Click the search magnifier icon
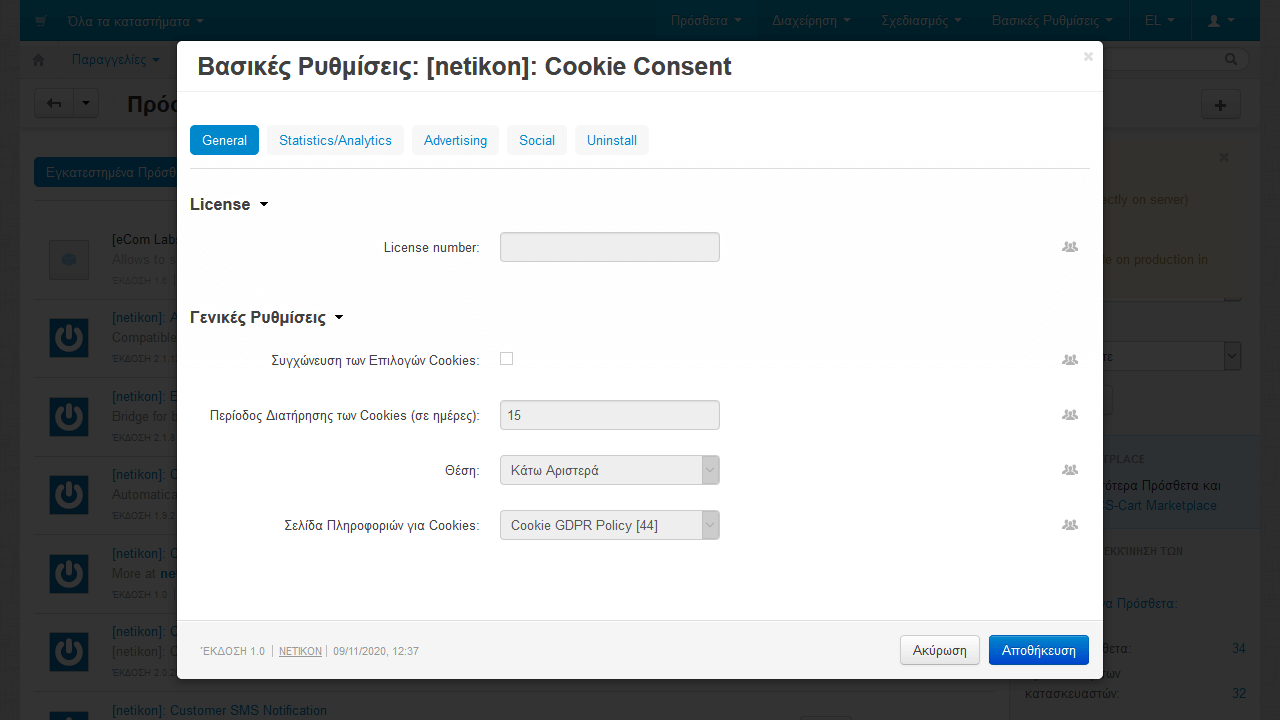This screenshot has width=1280, height=720. pyautogui.click(x=1232, y=60)
